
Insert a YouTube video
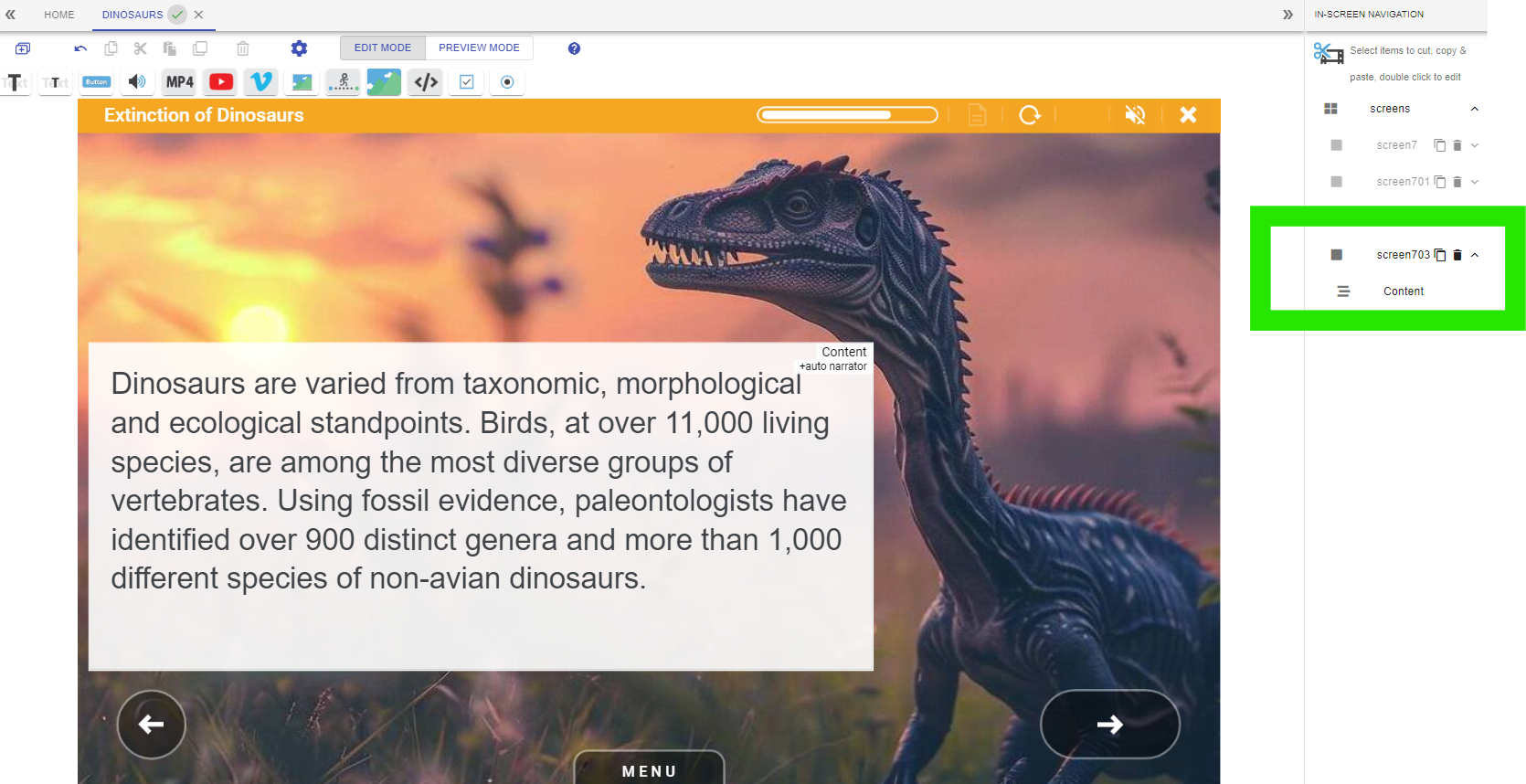click(x=221, y=82)
